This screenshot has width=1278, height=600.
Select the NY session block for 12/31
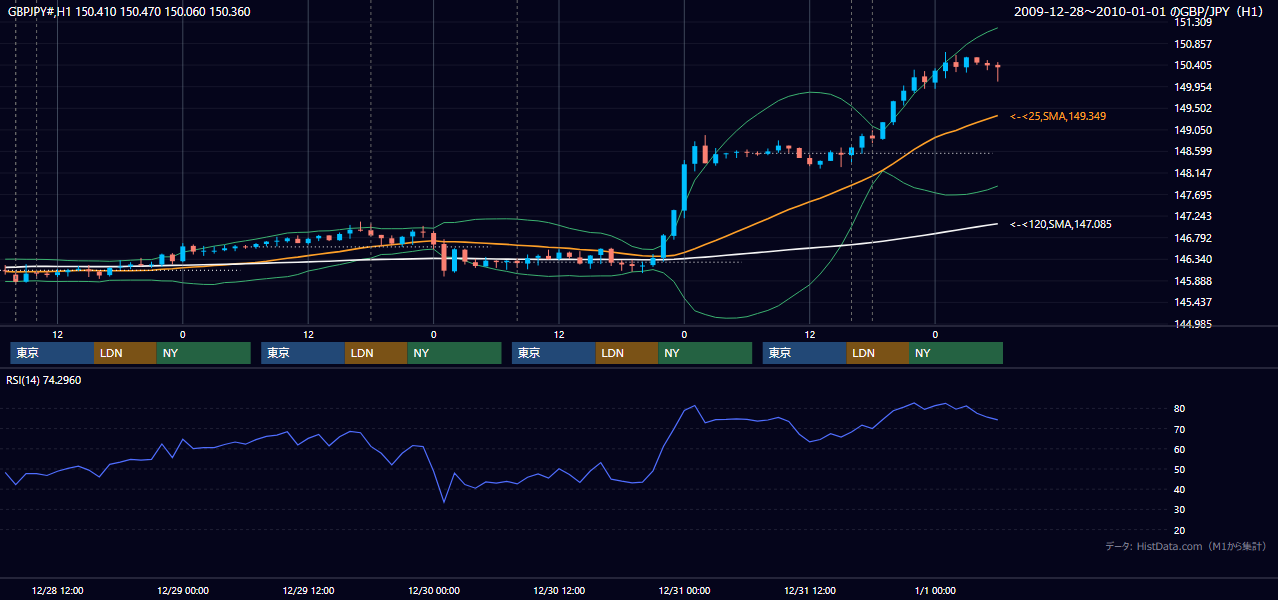tap(956, 353)
